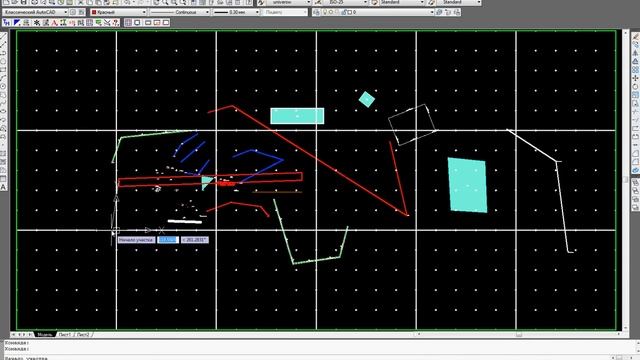The height and width of the screenshot is (360, 640).
Task: Select the Move tool
Action: 636,78
